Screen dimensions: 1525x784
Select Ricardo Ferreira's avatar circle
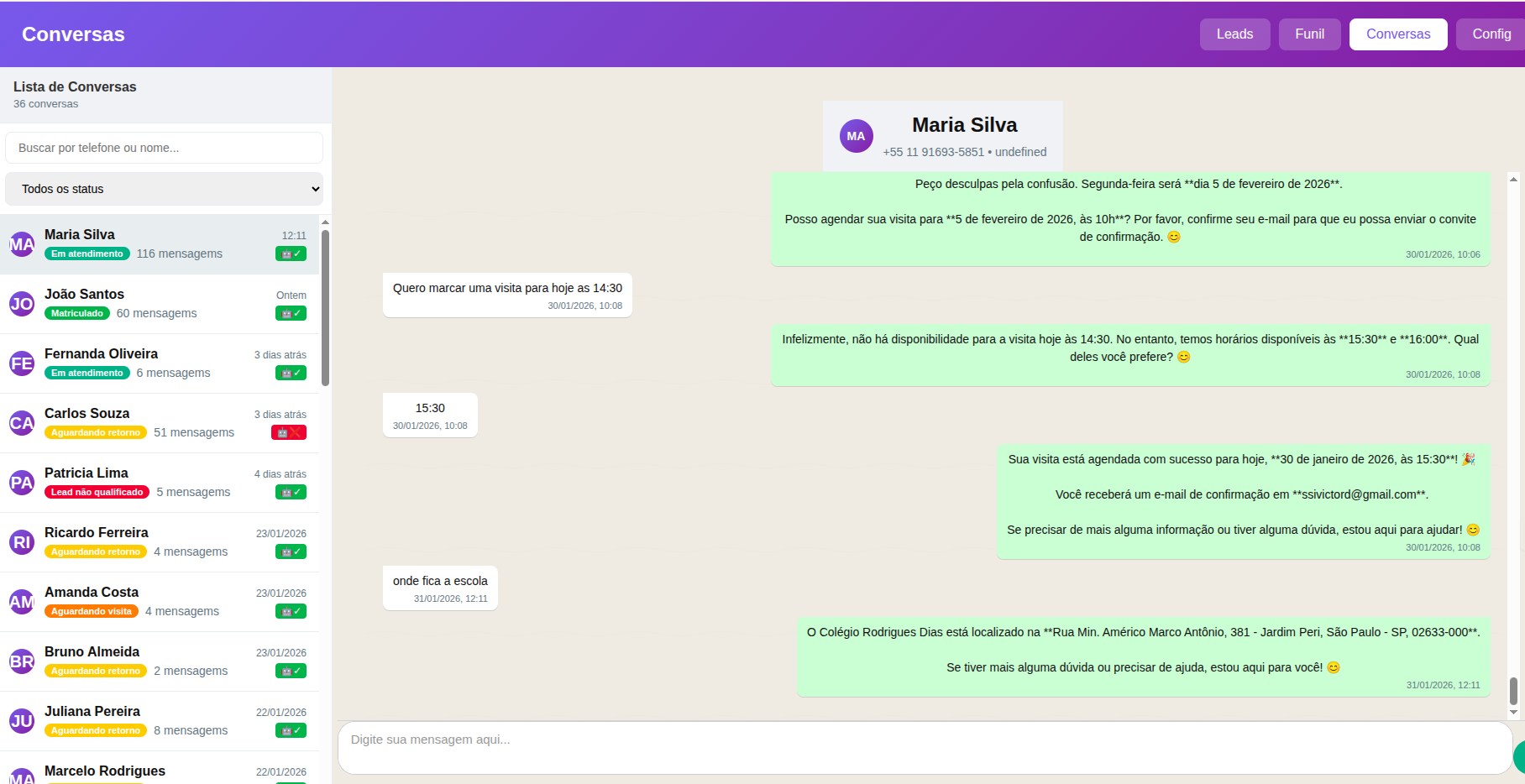coord(22,542)
